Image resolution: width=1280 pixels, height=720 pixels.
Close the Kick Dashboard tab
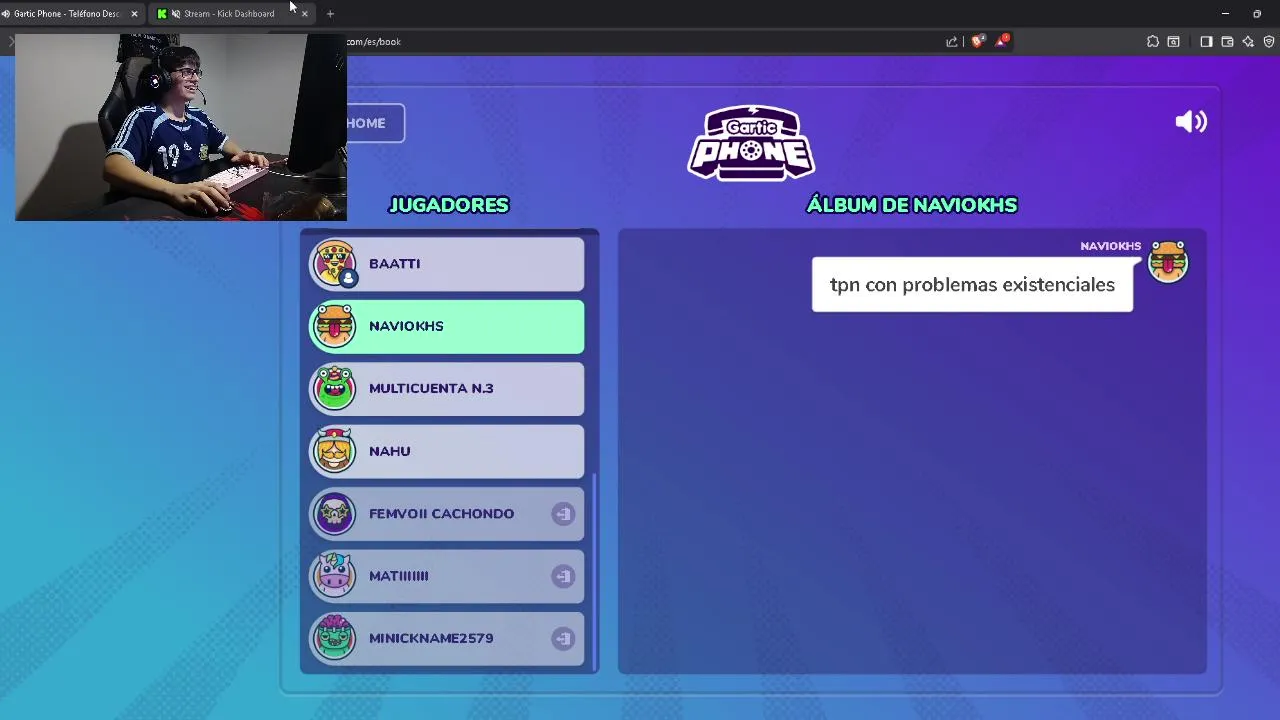[x=304, y=14]
